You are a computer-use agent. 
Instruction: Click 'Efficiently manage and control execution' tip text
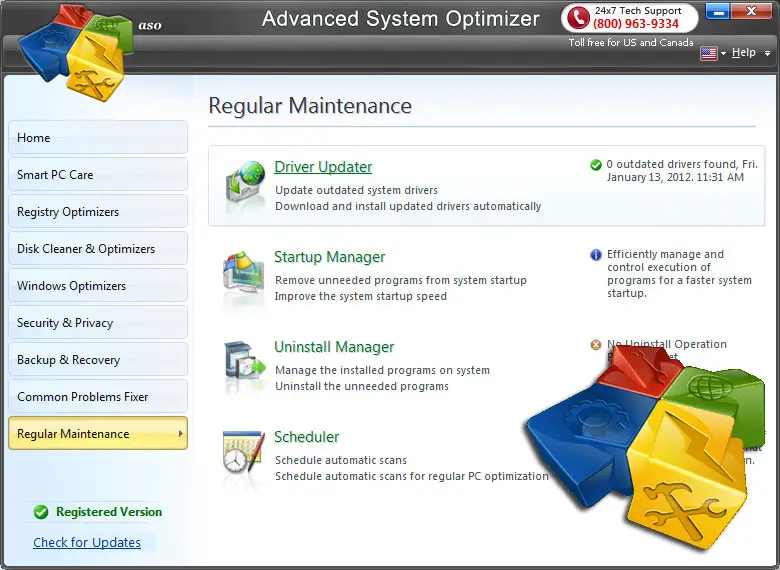[x=679, y=274]
